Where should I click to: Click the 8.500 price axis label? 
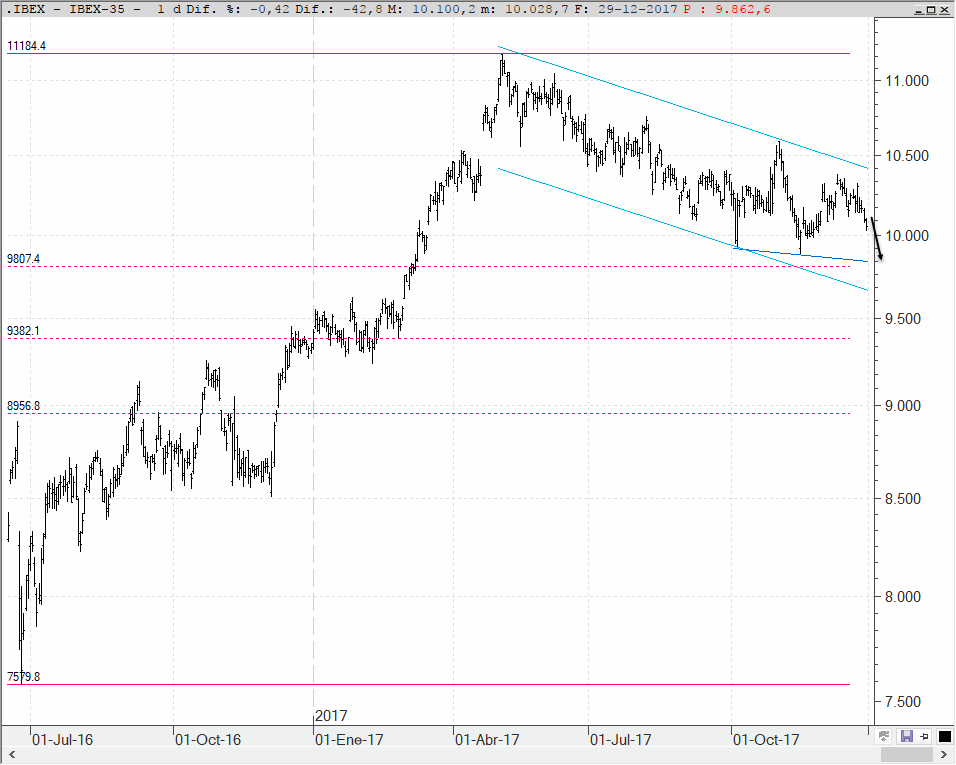(x=903, y=499)
